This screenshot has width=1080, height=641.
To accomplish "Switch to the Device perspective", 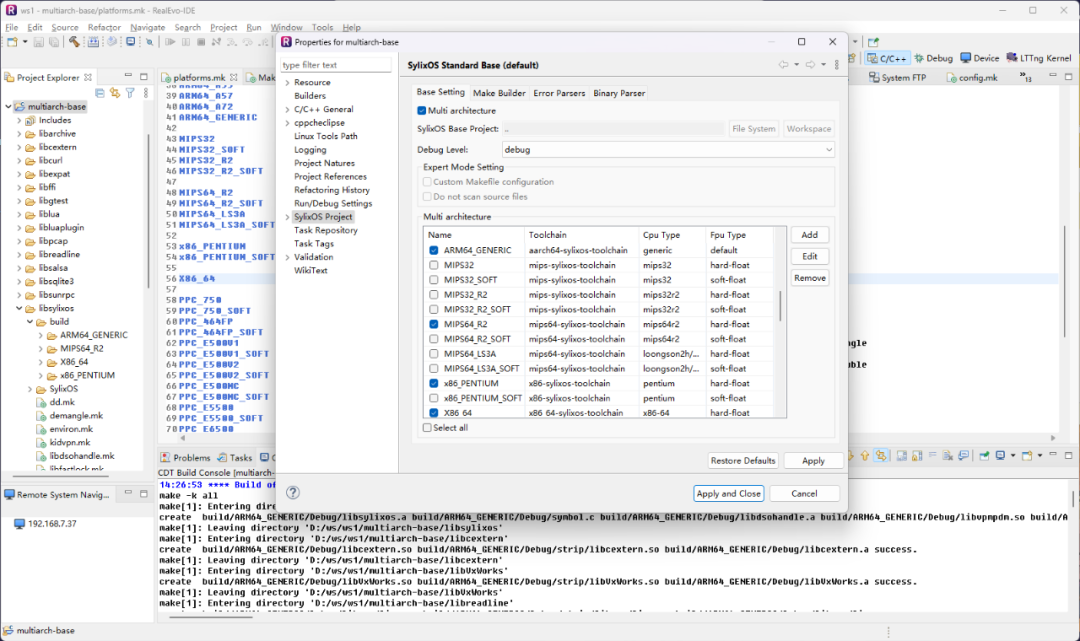I will tap(980, 58).
